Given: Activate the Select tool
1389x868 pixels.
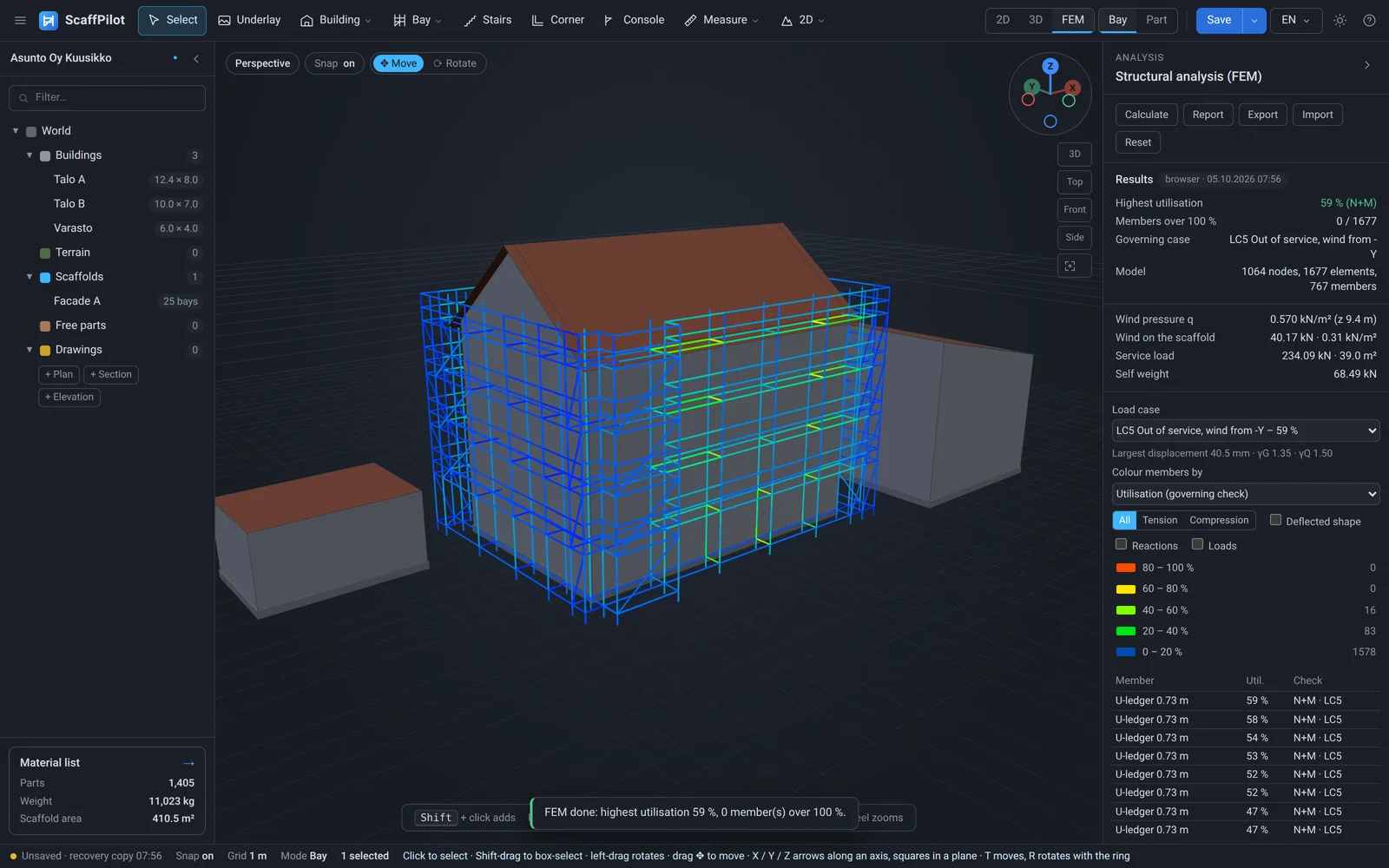Looking at the screenshot, I should 172,20.
